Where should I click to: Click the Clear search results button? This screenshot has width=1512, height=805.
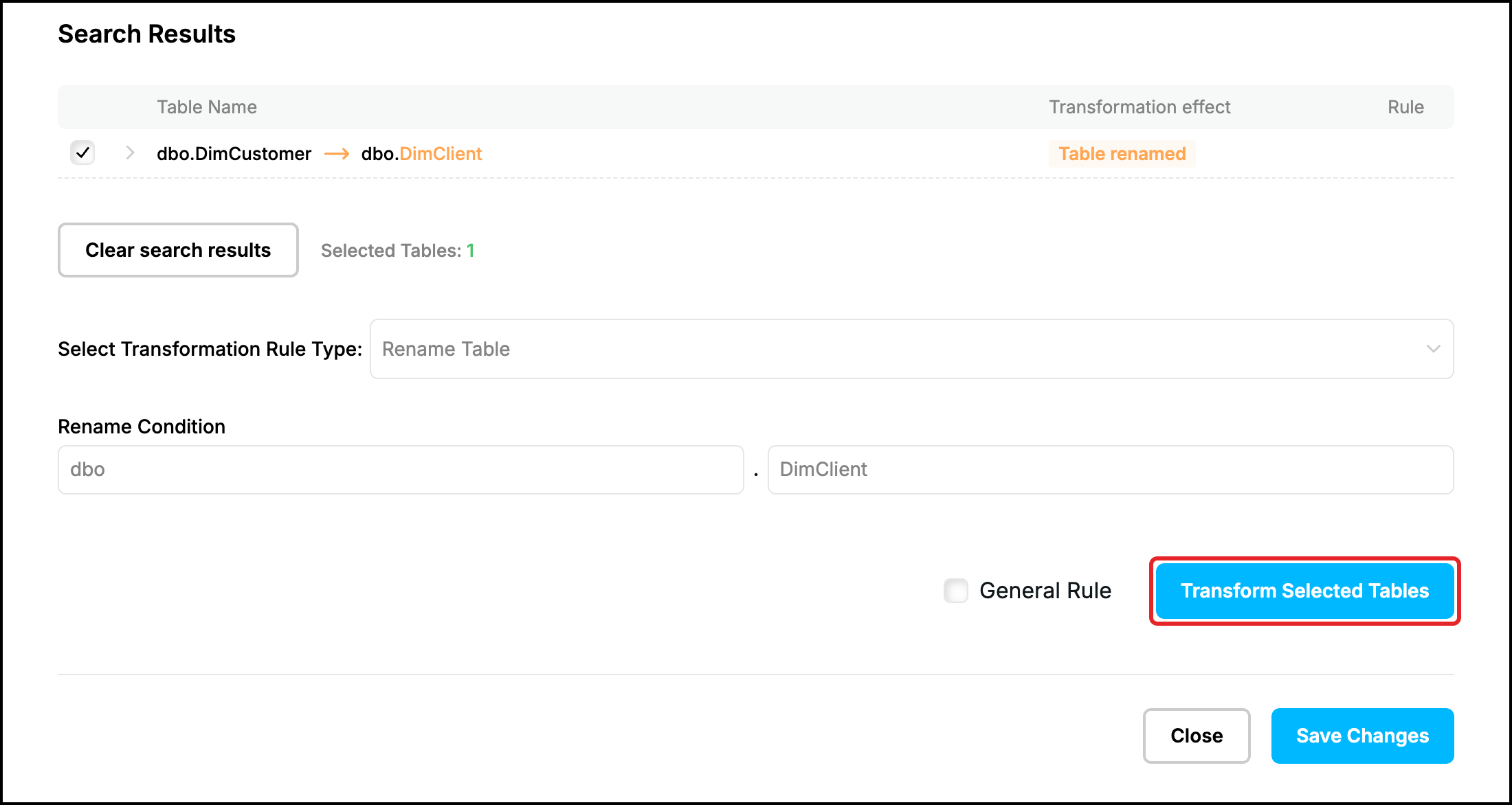pos(178,250)
